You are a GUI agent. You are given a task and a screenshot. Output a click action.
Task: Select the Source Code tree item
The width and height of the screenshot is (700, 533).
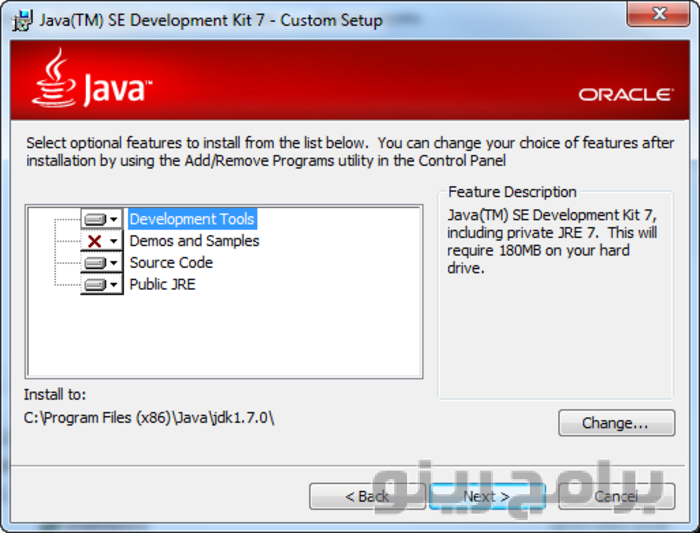pyautogui.click(x=171, y=262)
